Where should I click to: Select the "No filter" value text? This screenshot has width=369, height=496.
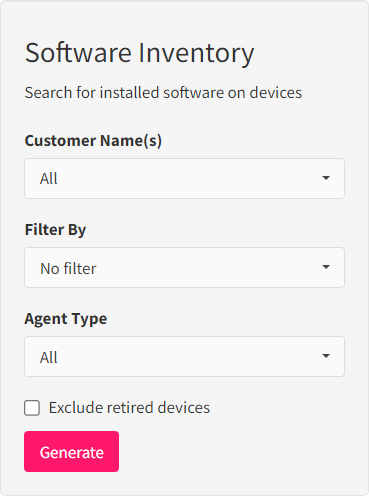click(x=68, y=268)
